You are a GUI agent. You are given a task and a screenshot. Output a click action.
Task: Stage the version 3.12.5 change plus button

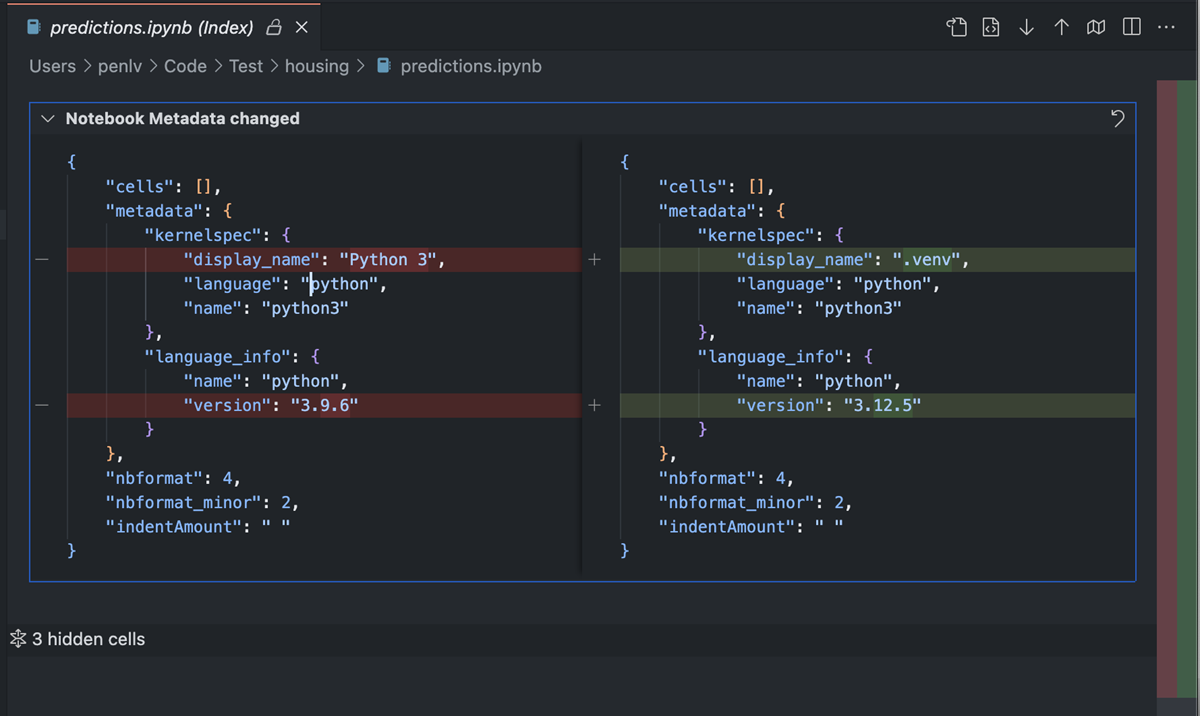coord(594,404)
